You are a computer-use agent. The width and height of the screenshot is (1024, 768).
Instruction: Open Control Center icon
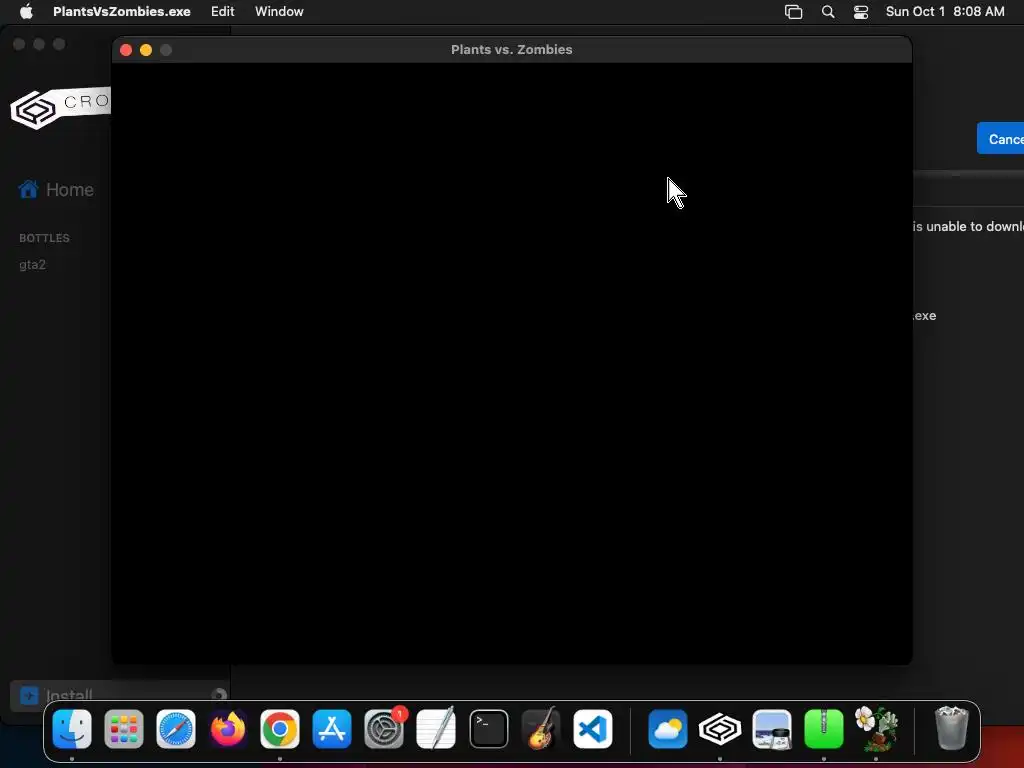[x=861, y=12]
